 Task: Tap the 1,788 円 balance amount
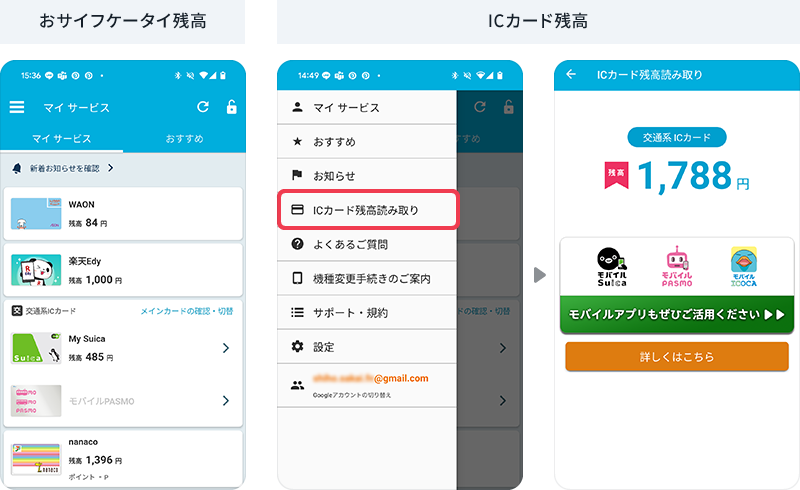pyautogui.click(x=693, y=176)
